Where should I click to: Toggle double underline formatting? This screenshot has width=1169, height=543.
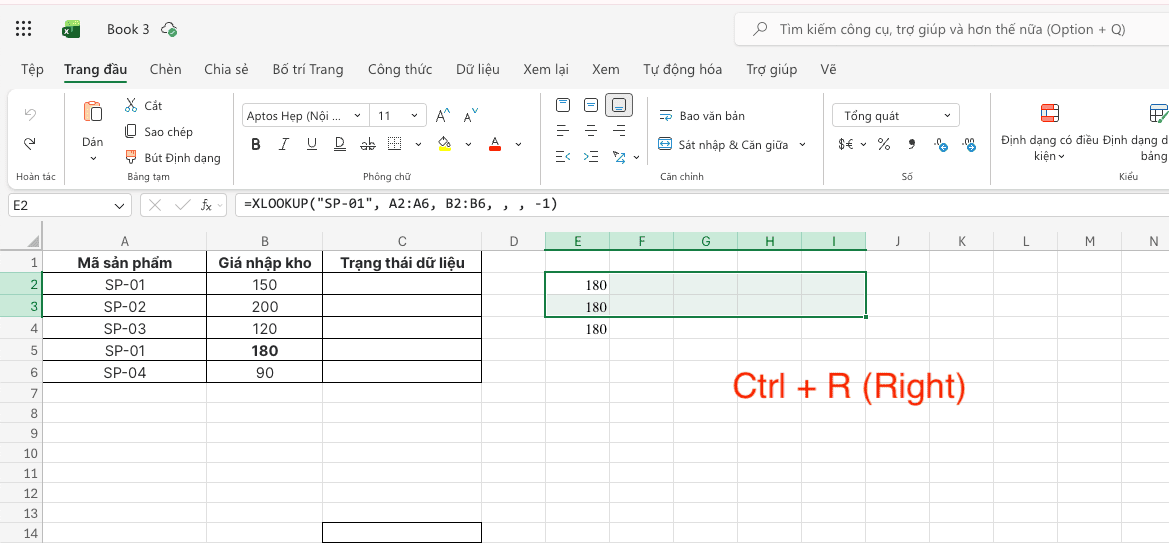tap(339, 144)
